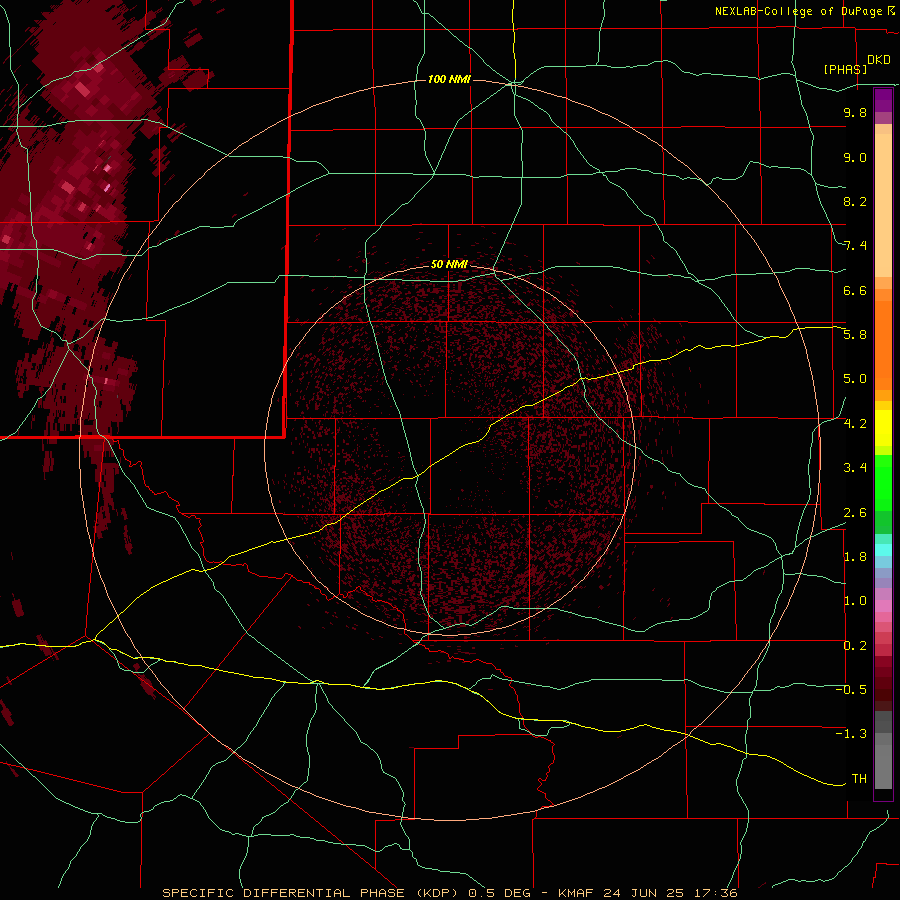The height and width of the screenshot is (900, 900).
Task: Click the -1.3 value on color scale
Action: [851, 734]
